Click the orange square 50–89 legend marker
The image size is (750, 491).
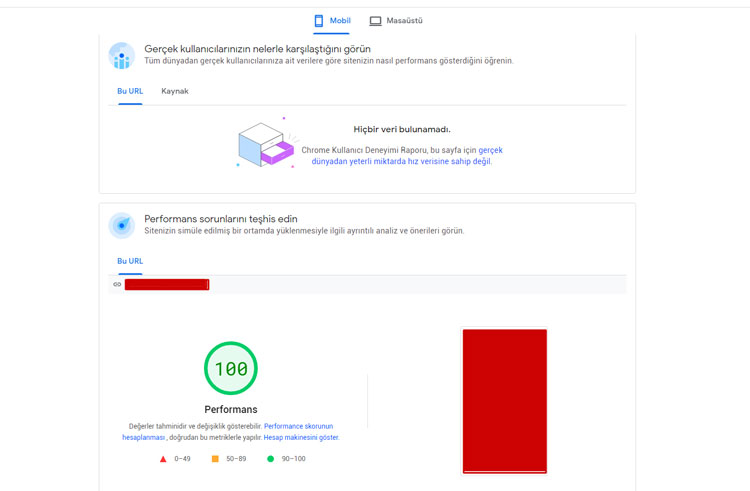[215, 459]
